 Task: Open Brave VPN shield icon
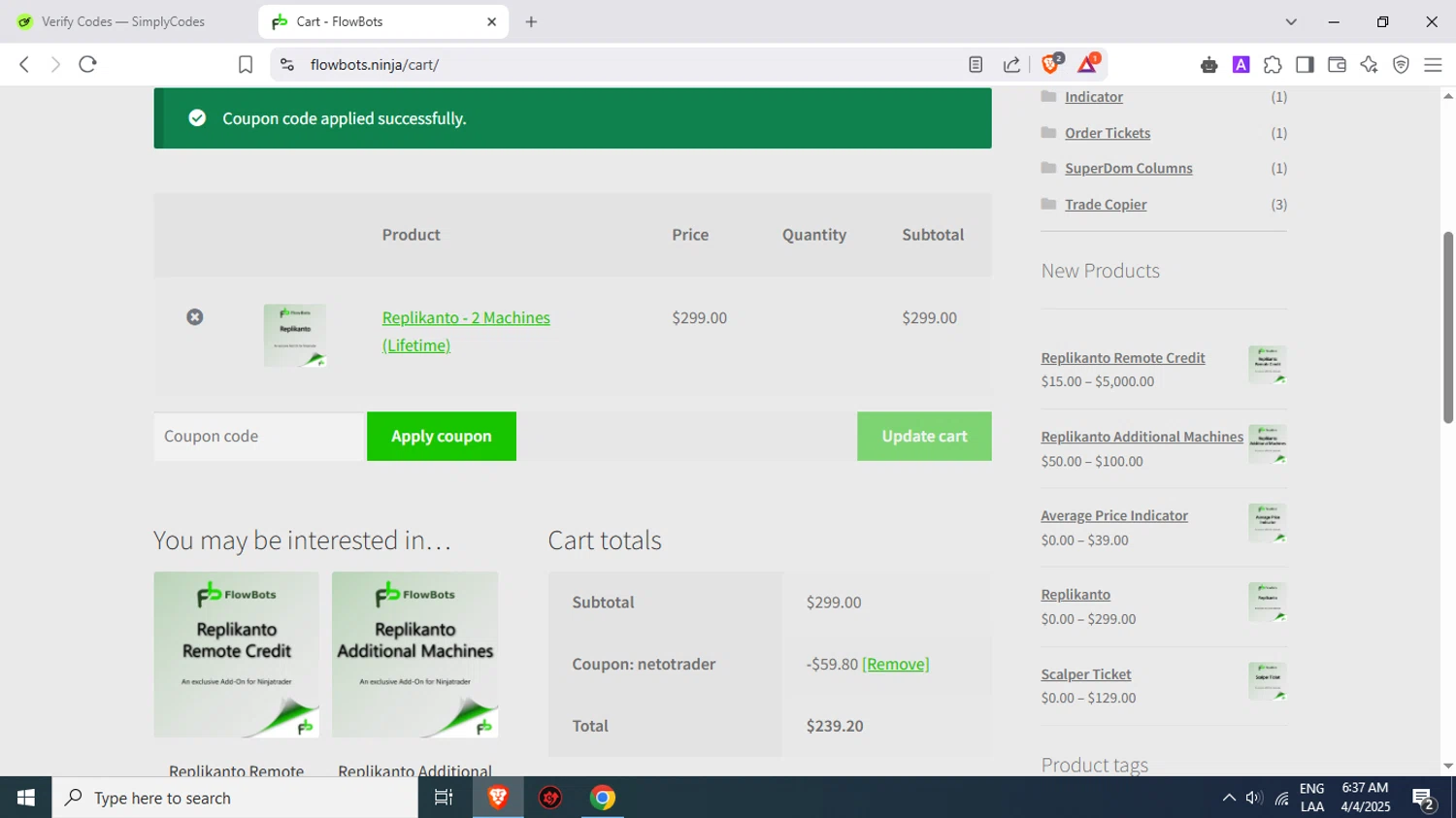coord(1401,65)
